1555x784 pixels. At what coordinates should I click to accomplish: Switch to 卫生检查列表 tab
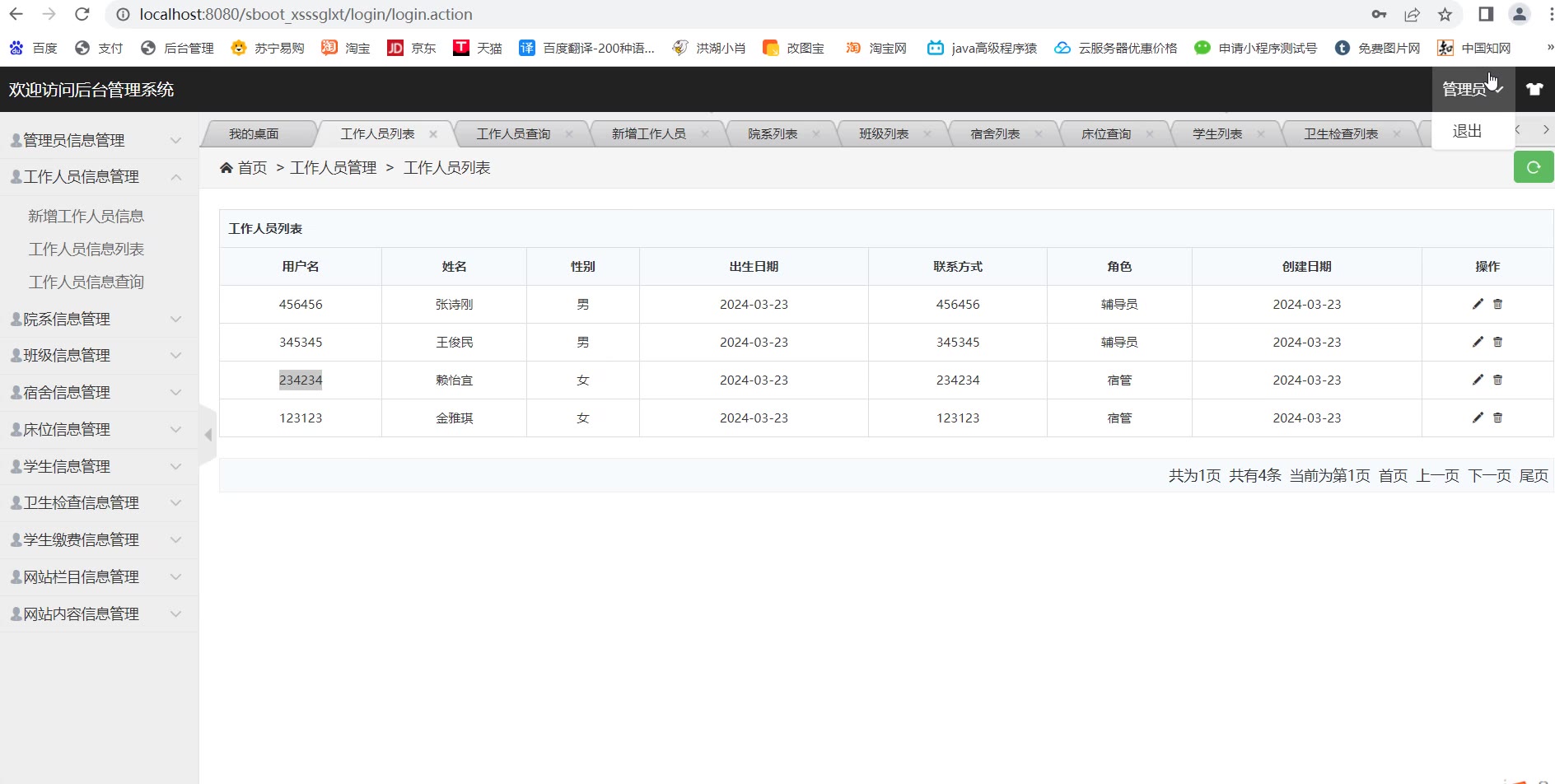[x=1341, y=134]
